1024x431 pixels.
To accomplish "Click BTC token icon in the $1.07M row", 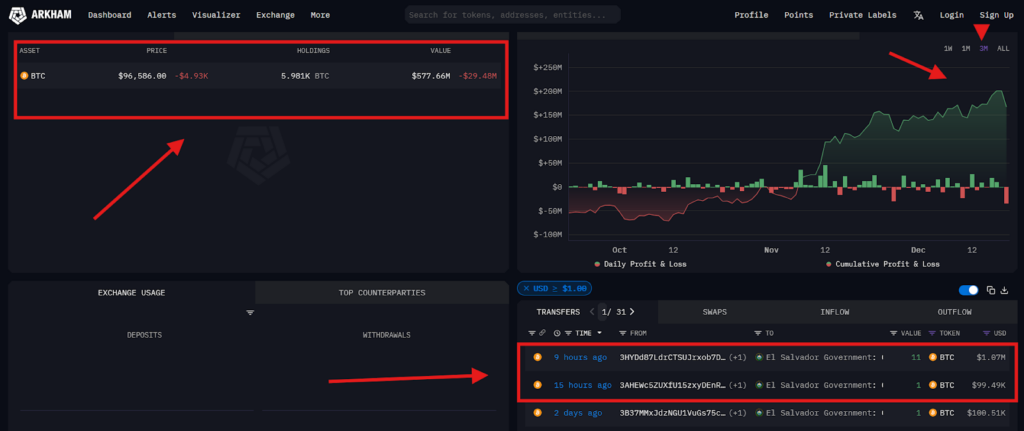I will pos(933,357).
